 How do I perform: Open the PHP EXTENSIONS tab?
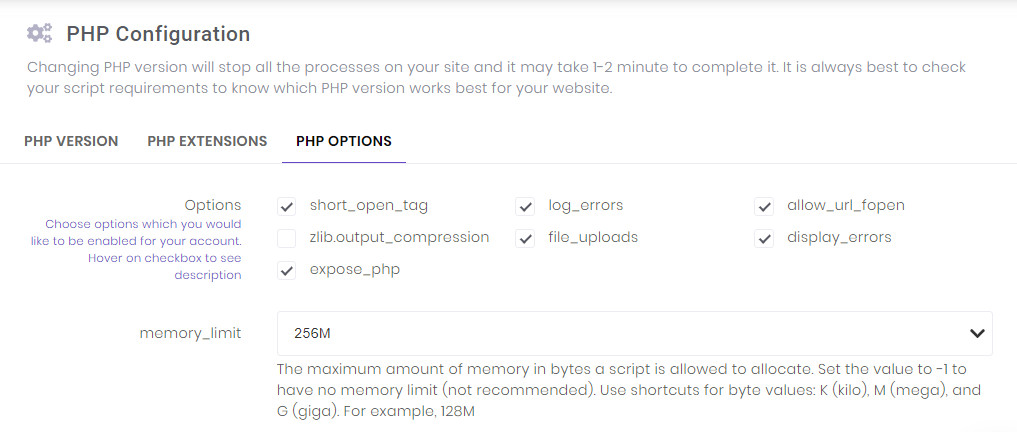click(207, 141)
